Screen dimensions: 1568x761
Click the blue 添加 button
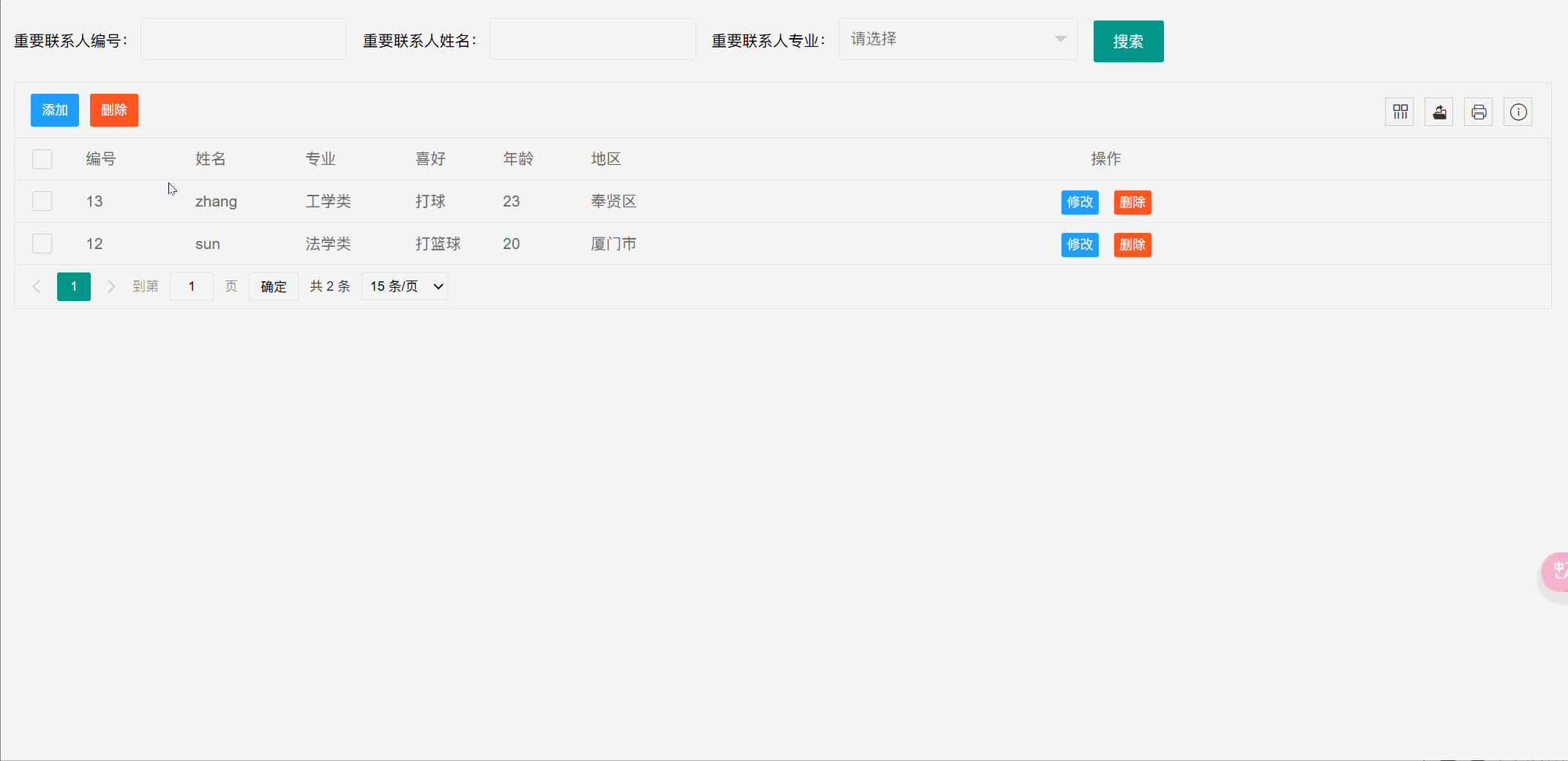(54, 110)
